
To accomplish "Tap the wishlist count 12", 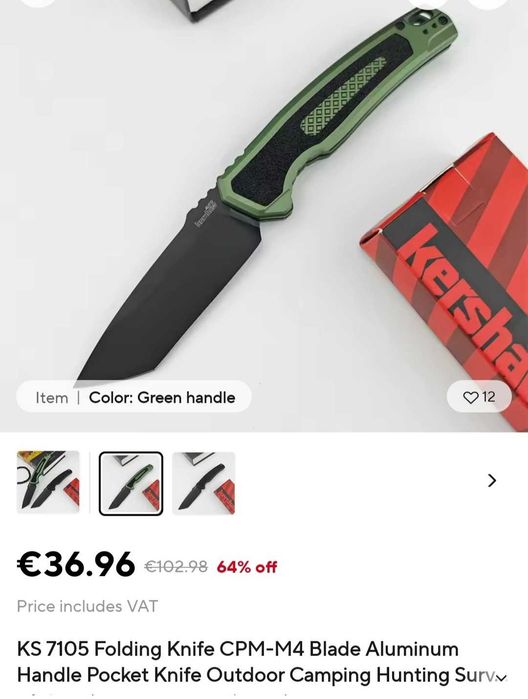I will (x=488, y=397).
